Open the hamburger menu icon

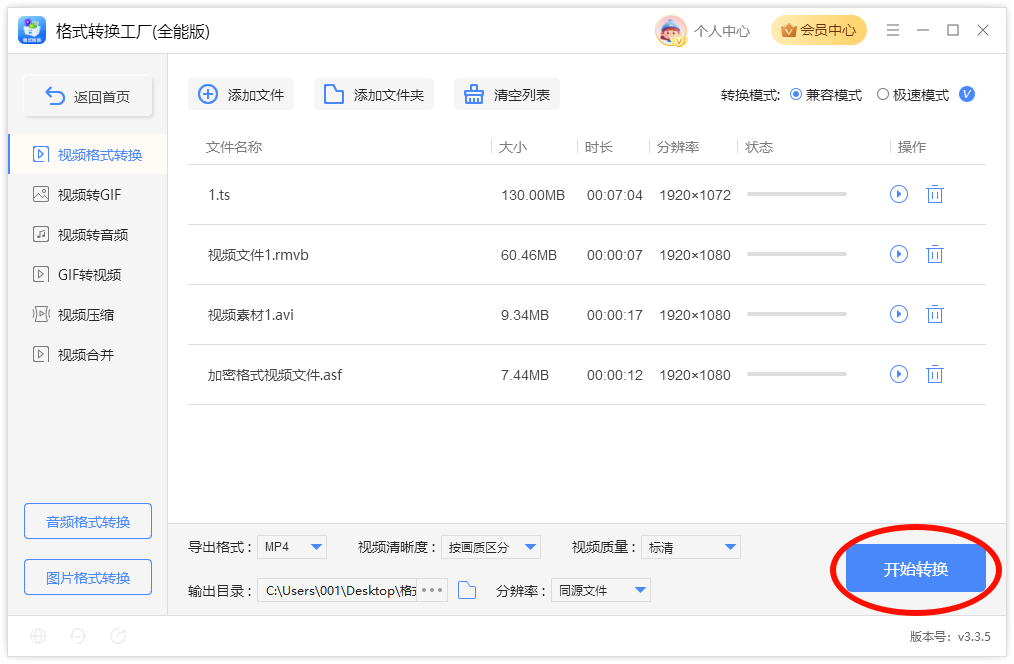tap(892, 30)
